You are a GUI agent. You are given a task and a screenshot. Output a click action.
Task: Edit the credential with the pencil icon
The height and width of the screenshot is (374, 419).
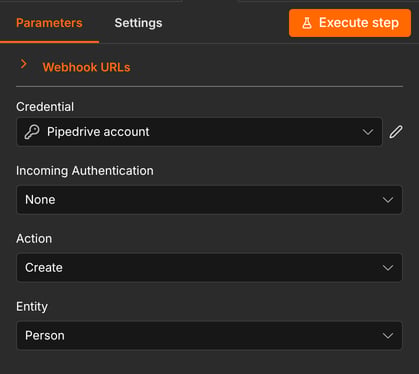click(x=396, y=132)
